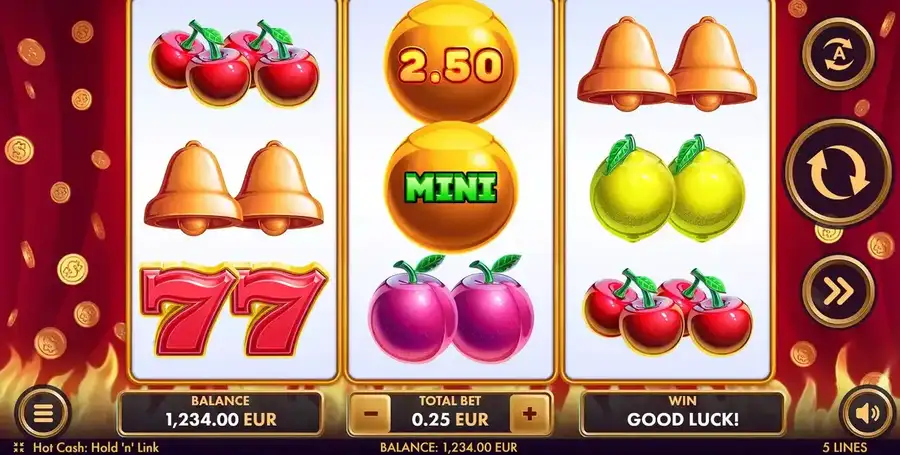Activate turbo mode double-chevron button
Image resolution: width=900 pixels, height=455 pixels.
[x=838, y=291]
